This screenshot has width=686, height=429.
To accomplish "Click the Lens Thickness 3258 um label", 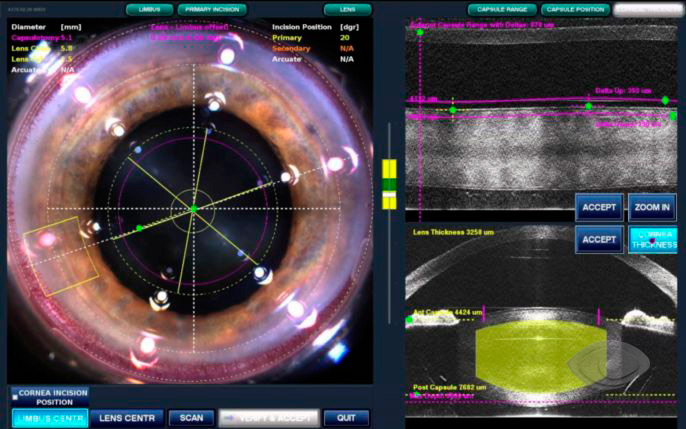I will 453,232.
